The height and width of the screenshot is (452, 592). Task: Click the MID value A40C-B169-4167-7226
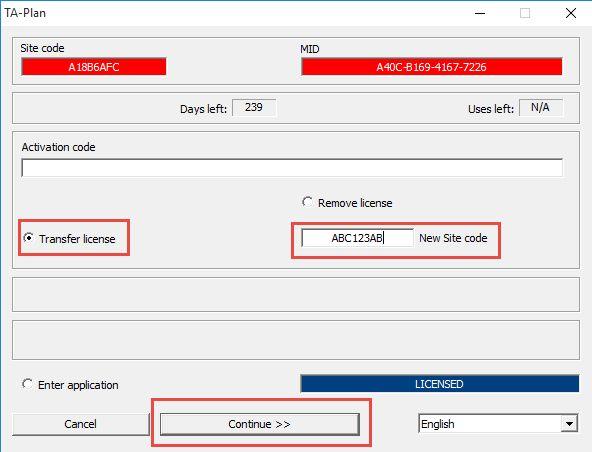432,67
